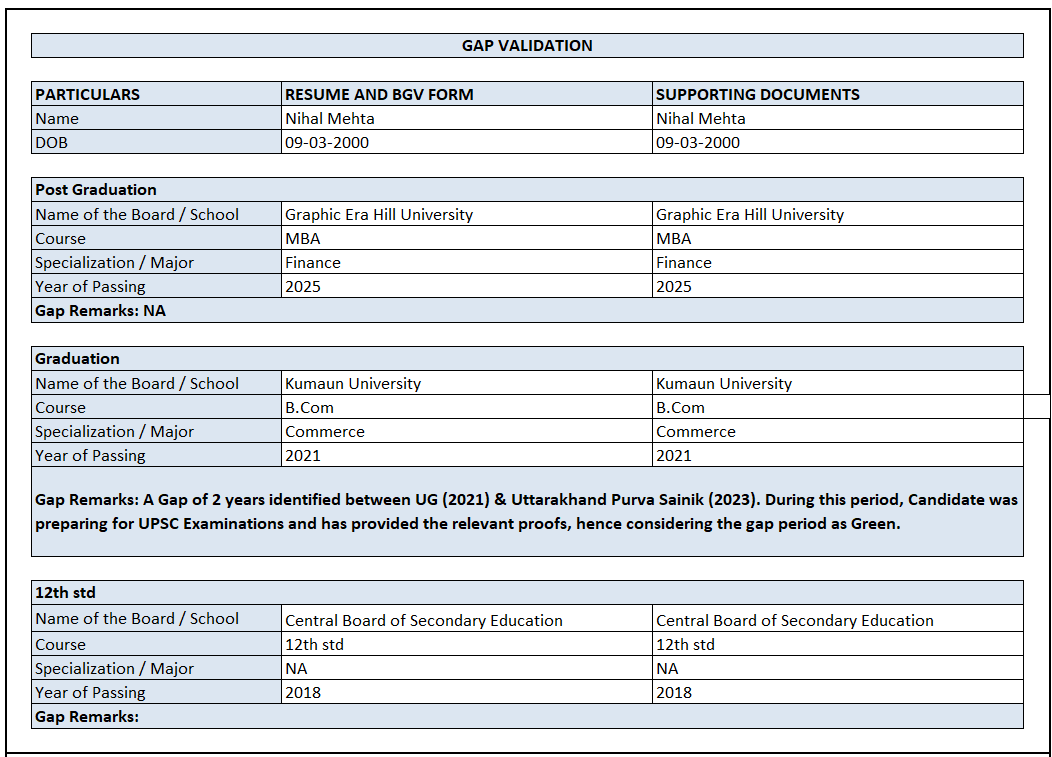Select the RESUME AND BGV FORM header

[379, 94]
